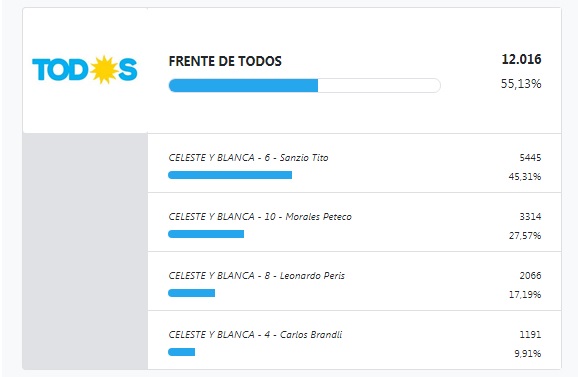Open the Sanzio Tito list entry
Viewport: 578px width, 377px height.
click(x=355, y=163)
